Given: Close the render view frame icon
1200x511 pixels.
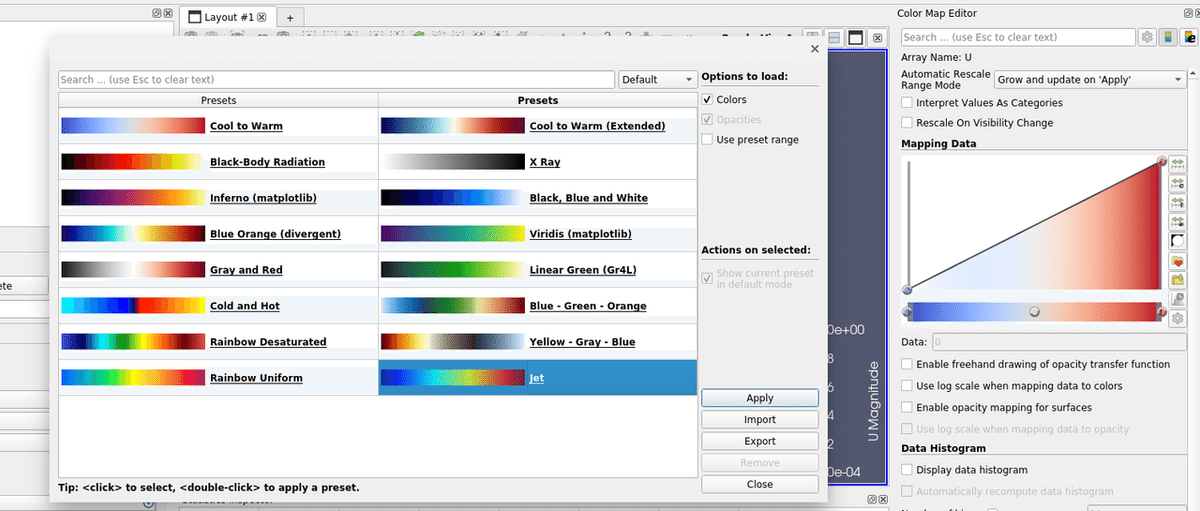Looking at the screenshot, I should [877, 38].
